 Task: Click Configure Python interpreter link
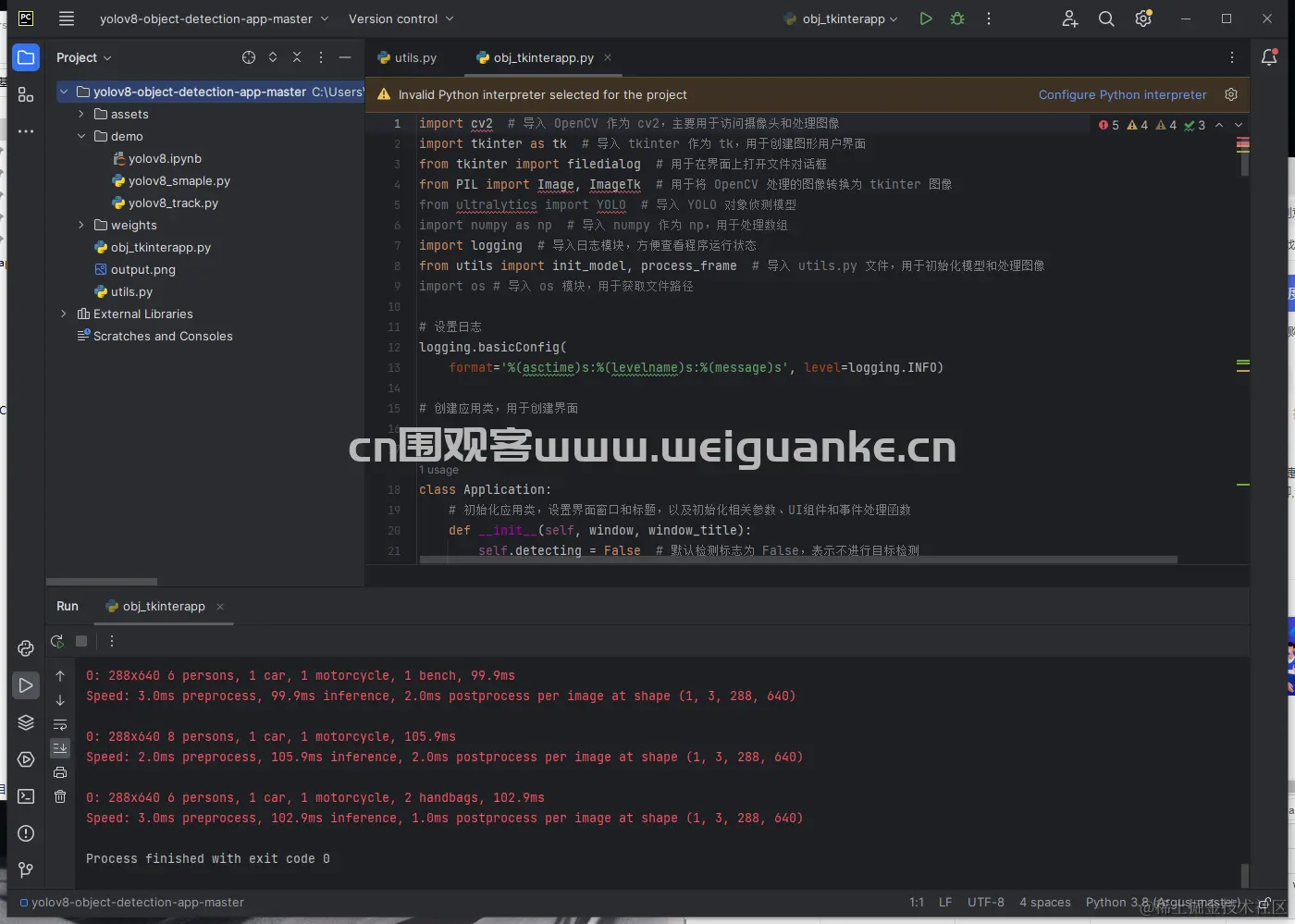pyautogui.click(x=1122, y=94)
